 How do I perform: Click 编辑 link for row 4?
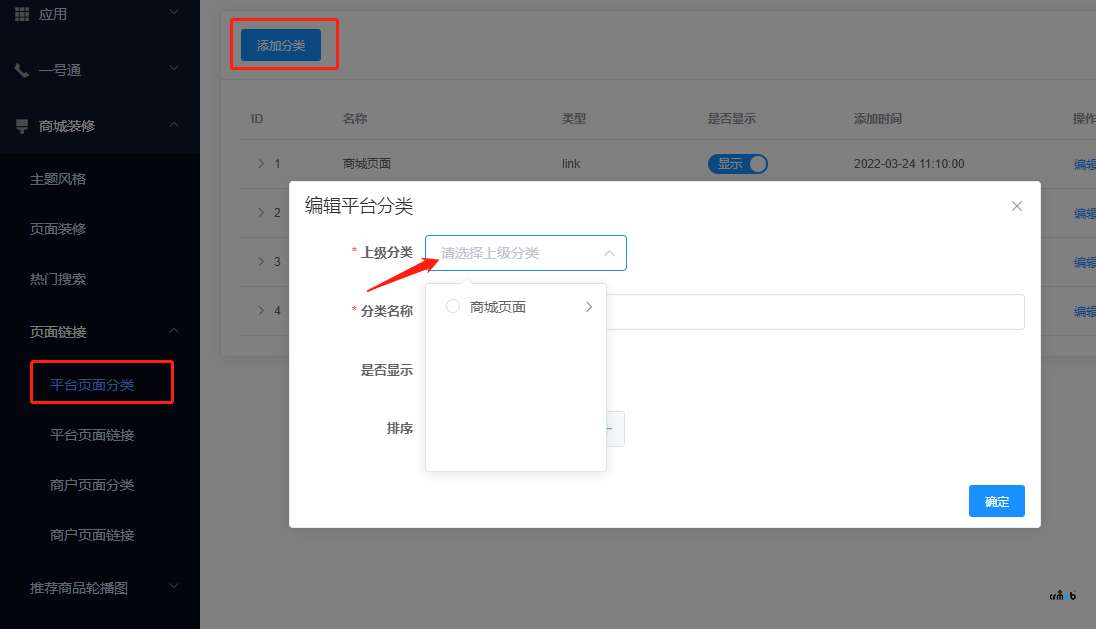(1085, 311)
